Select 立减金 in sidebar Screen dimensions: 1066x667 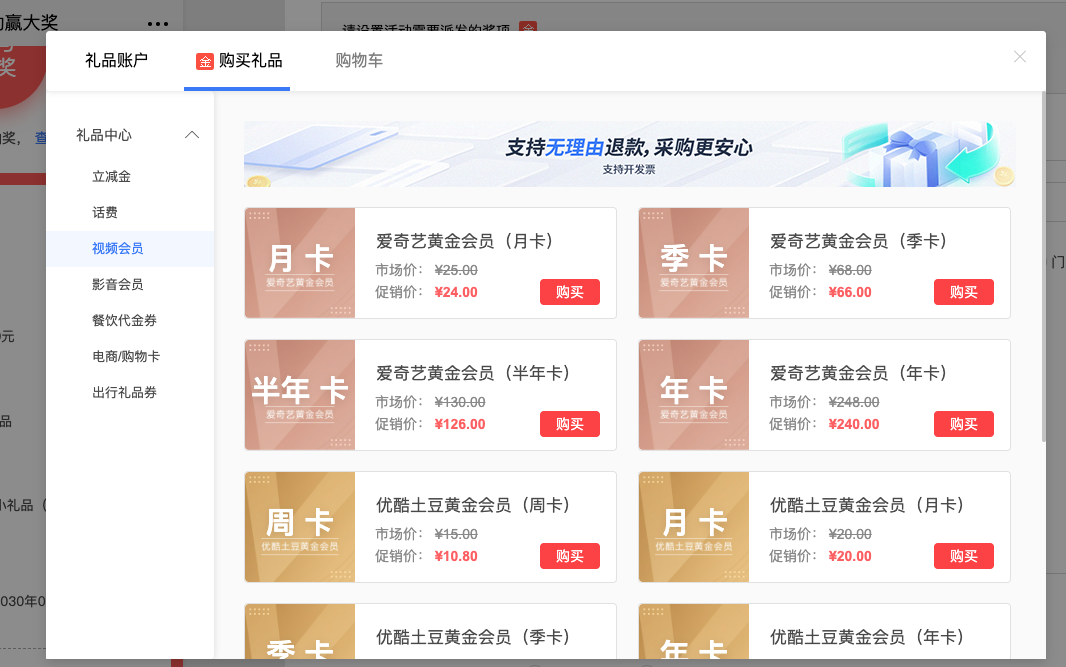[x=111, y=177]
